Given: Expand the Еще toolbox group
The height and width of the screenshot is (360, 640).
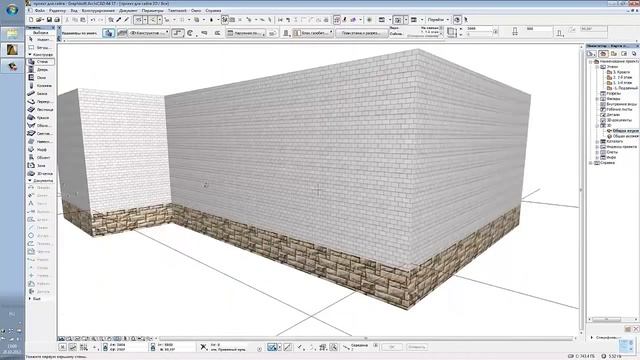Looking at the screenshot, I should click(29, 299).
